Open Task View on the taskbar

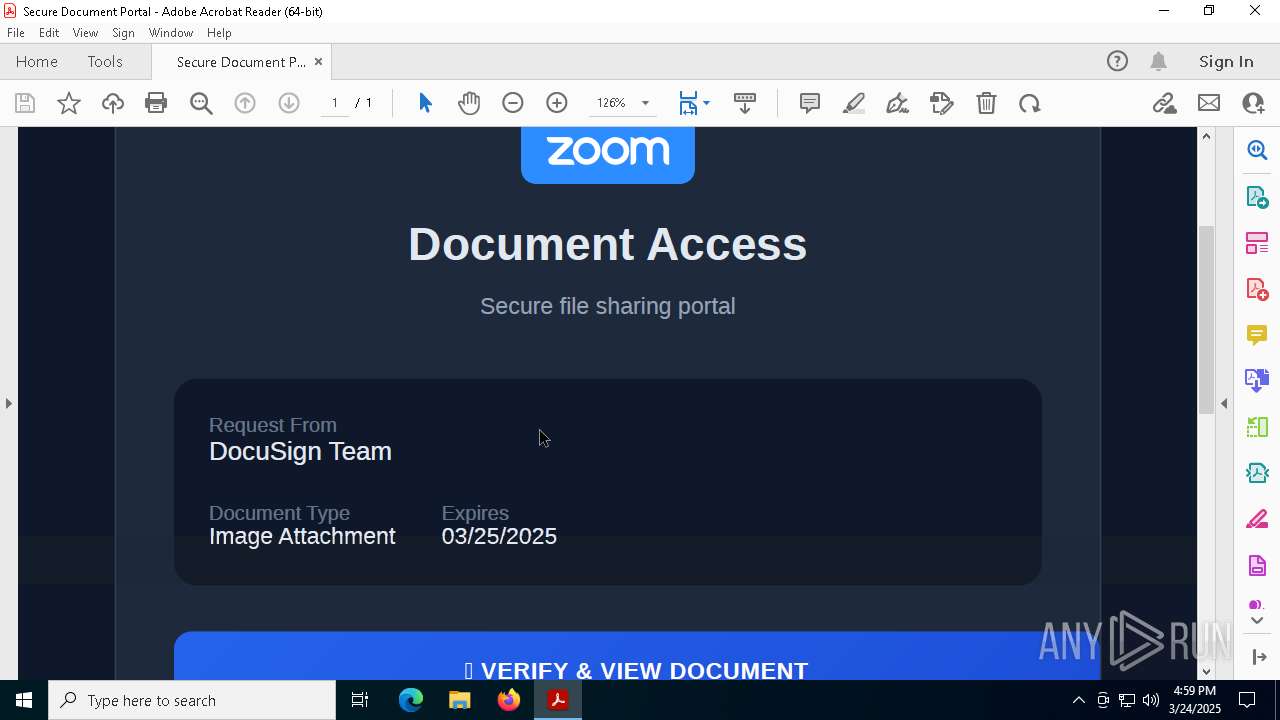point(360,700)
